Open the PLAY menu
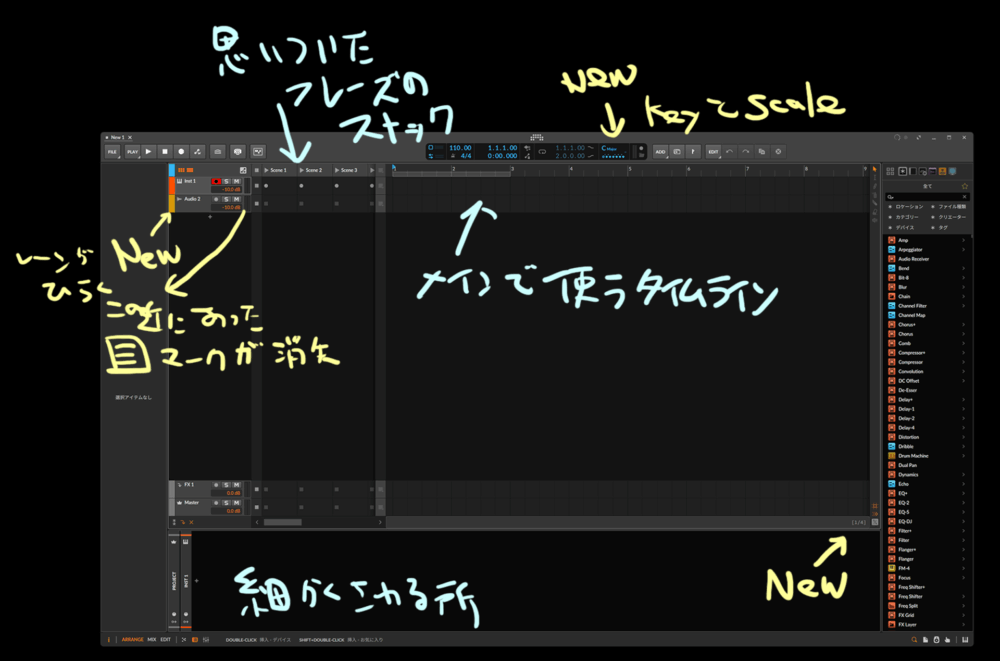 [132, 152]
